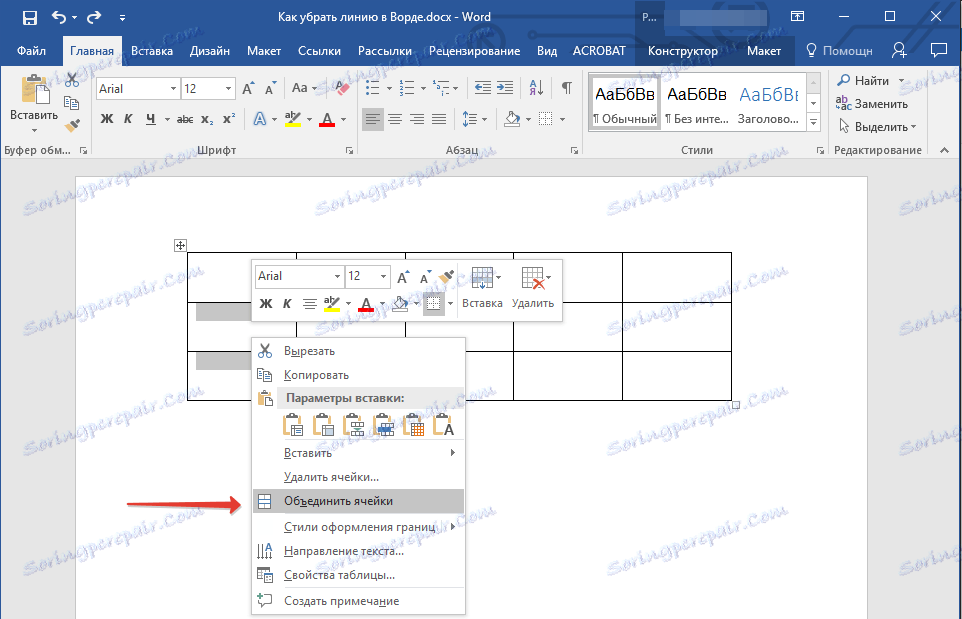Click Выделить button
This screenshot has height=619, width=962.
point(877,127)
